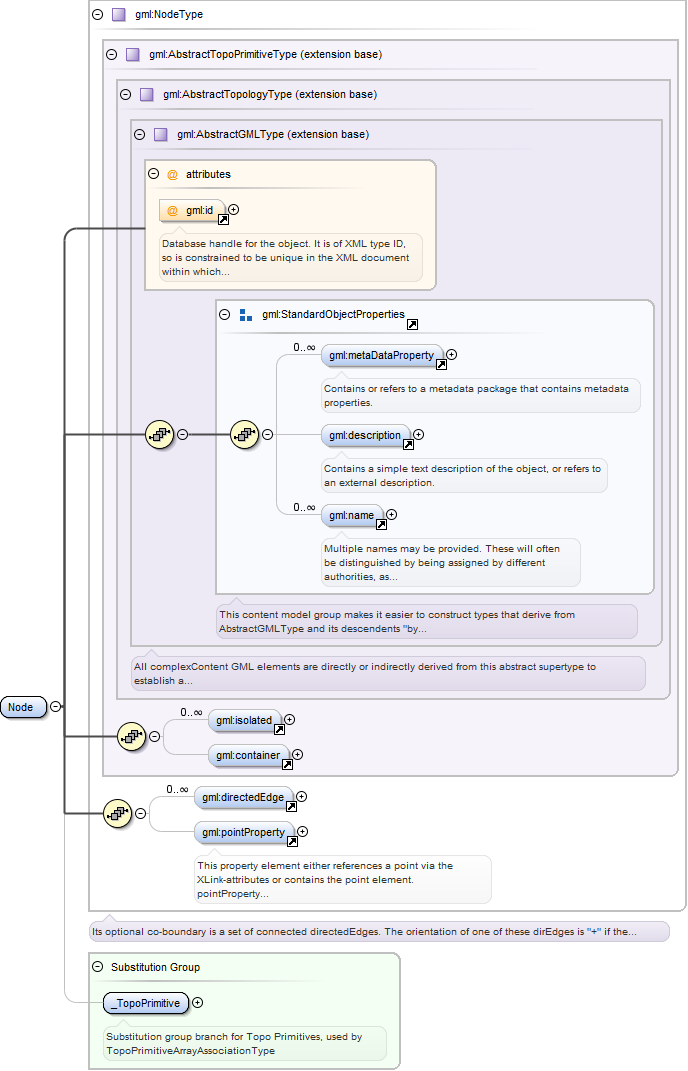
Task: Select the gml:name element box
Action: click(352, 515)
